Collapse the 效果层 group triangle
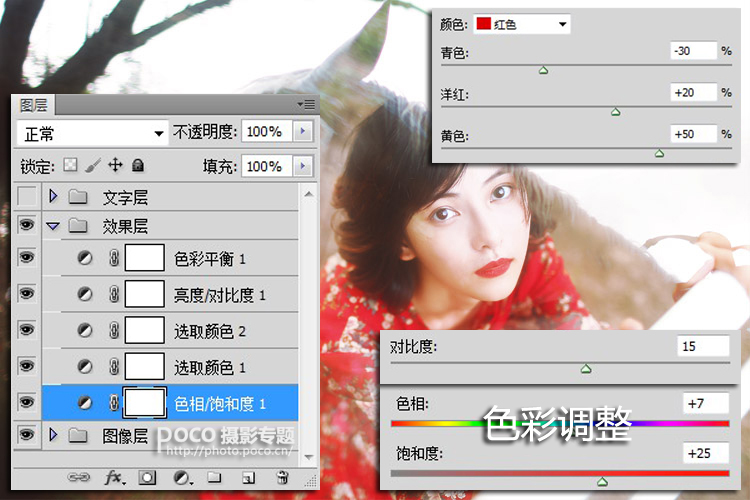This screenshot has width=750, height=500. 53,226
